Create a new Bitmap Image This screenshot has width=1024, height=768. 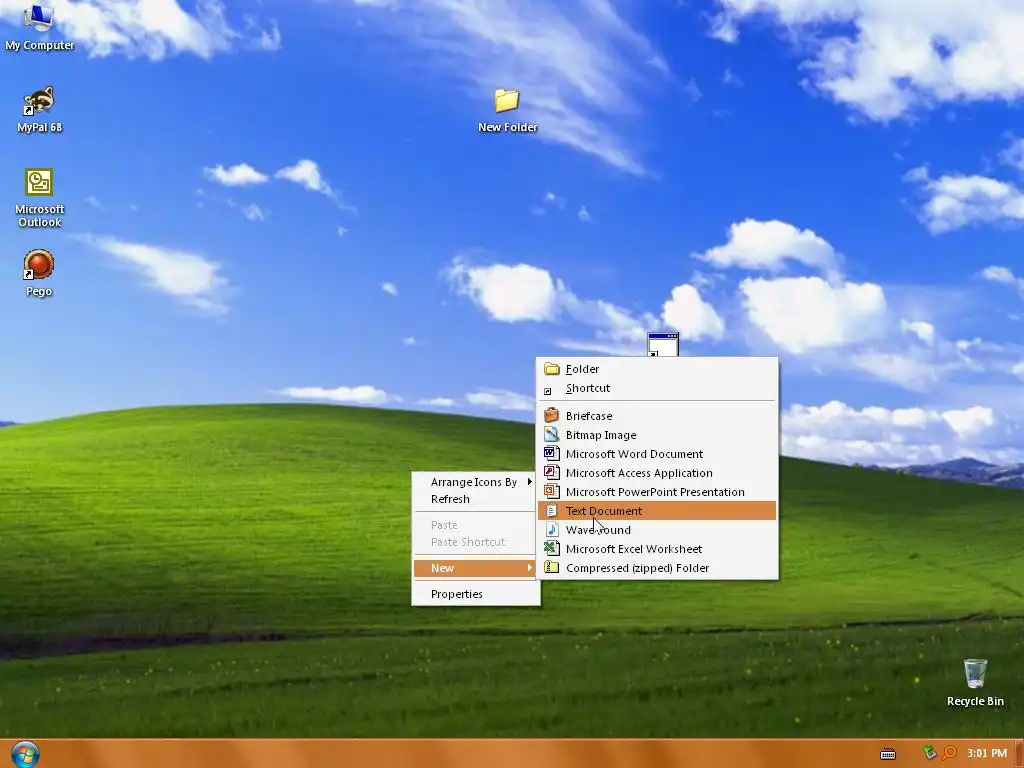click(x=657, y=435)
